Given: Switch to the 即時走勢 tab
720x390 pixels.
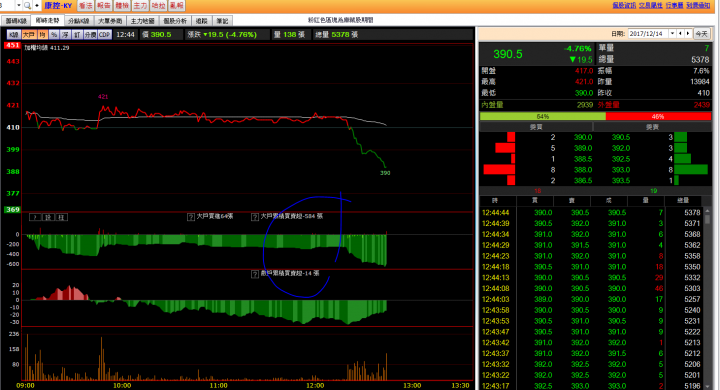Looking at the screenshot, I should [x=47, y=21].
